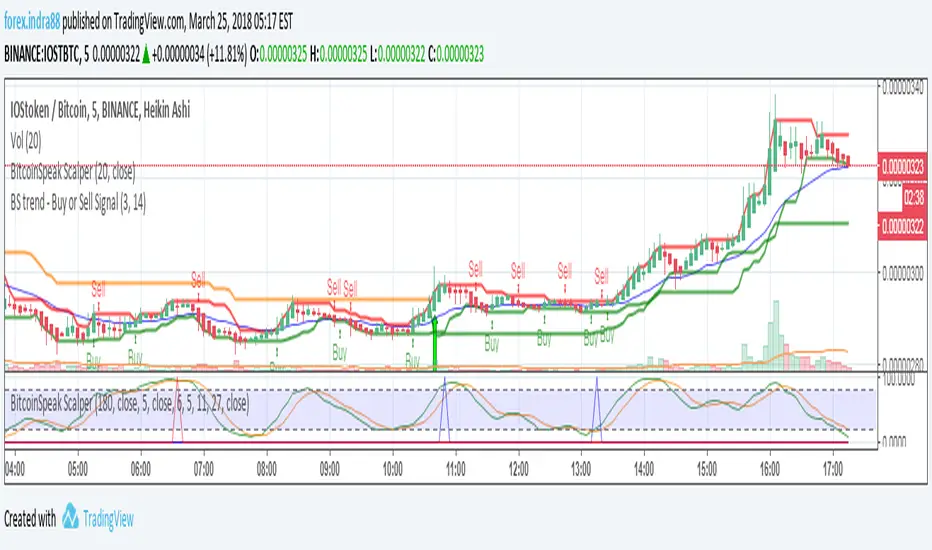Click the open value O:0.00000325
Screen dimensions: 932x550
point(278,55)
